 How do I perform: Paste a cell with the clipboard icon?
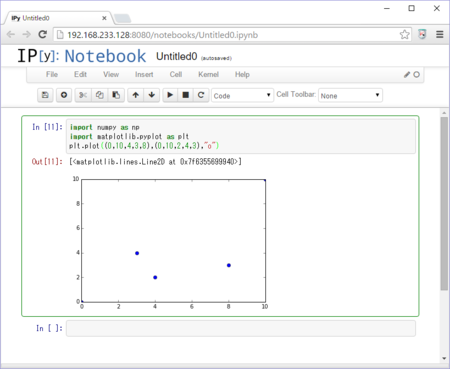(116, 95)
